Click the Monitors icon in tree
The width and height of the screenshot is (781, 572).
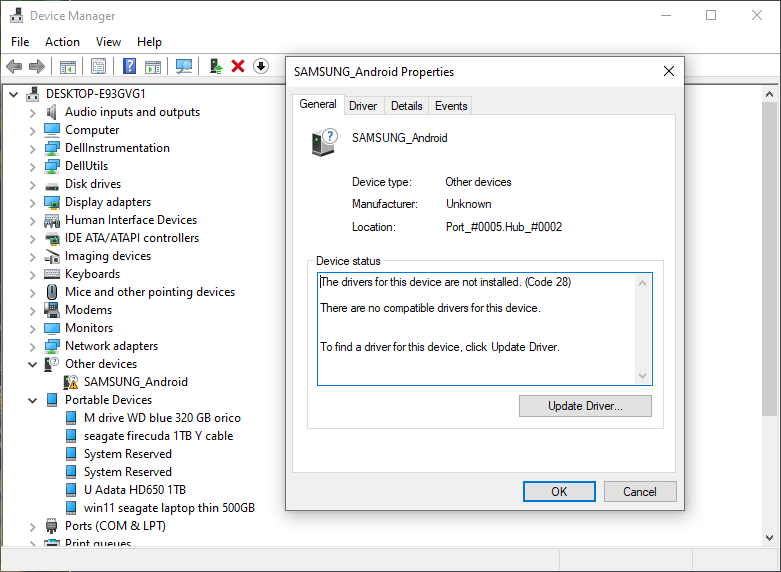click(52, 328)
